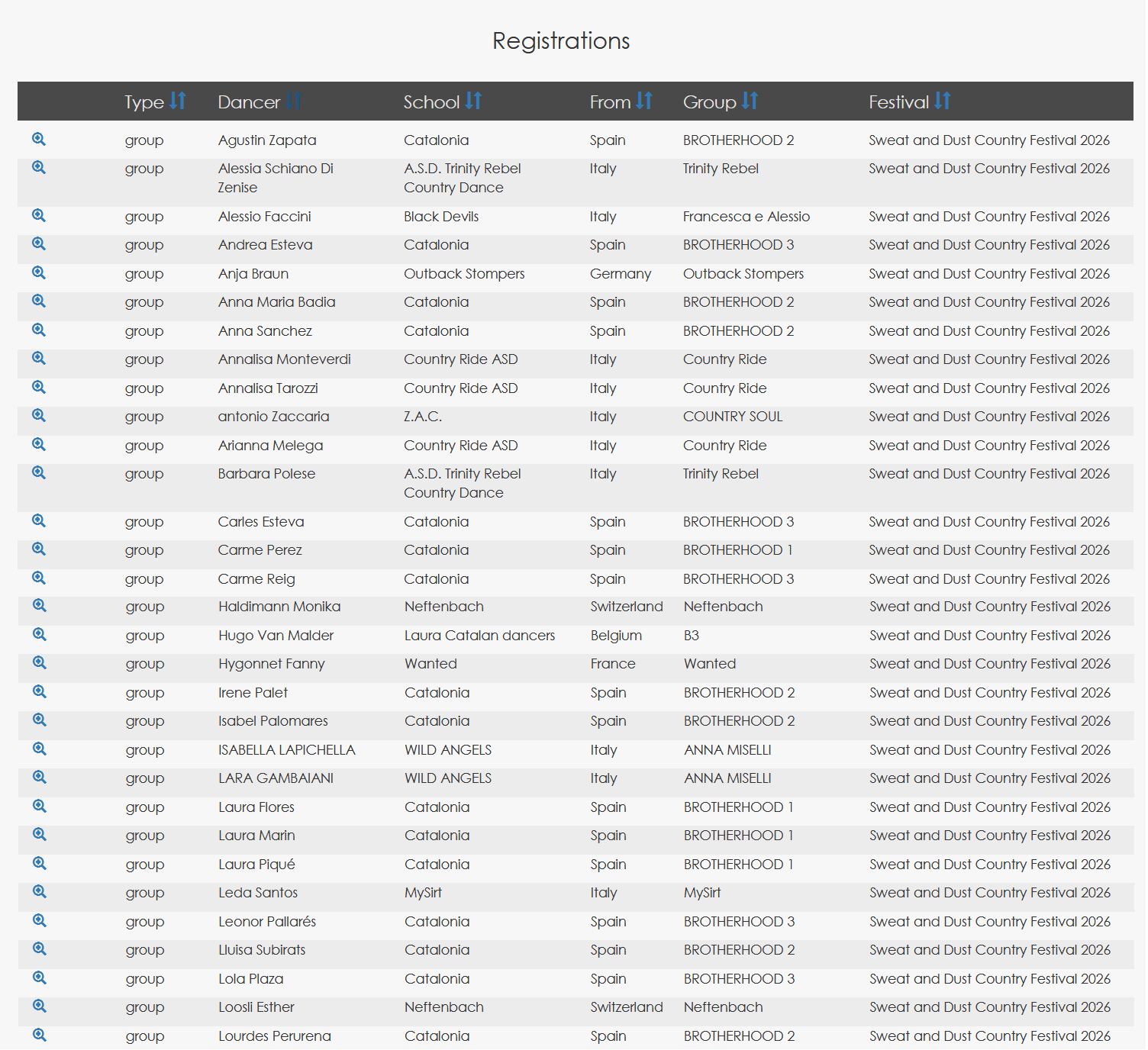Select dancer name Agustin Zapata
This screenshot has height=1050, width=1148.
[x=267, y=140]
